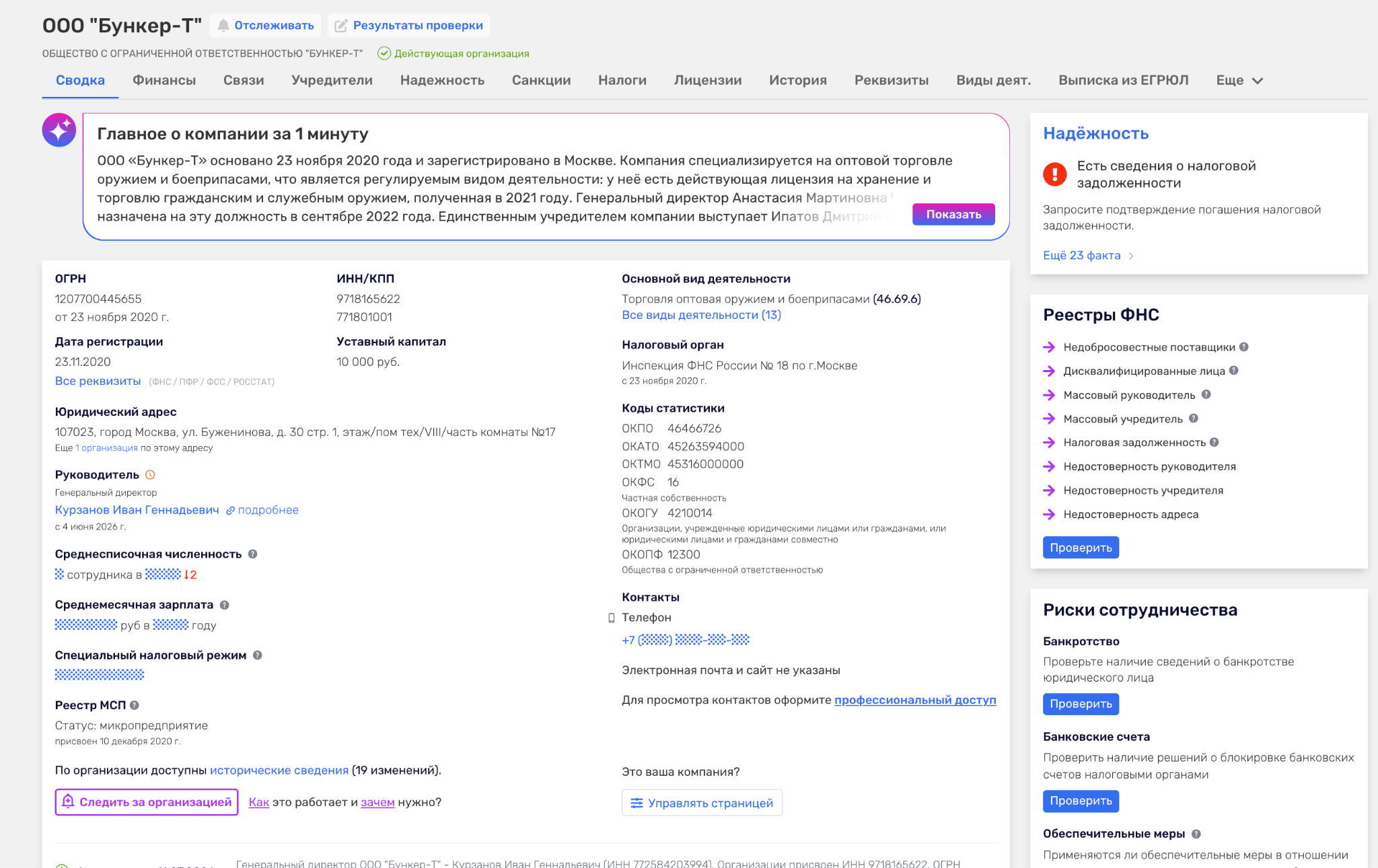Image resolution: width=1378 pixels, height=868 pixels.
Task: Open director Курзанов Иван Геннадьевич link
Action: (137, 510)
